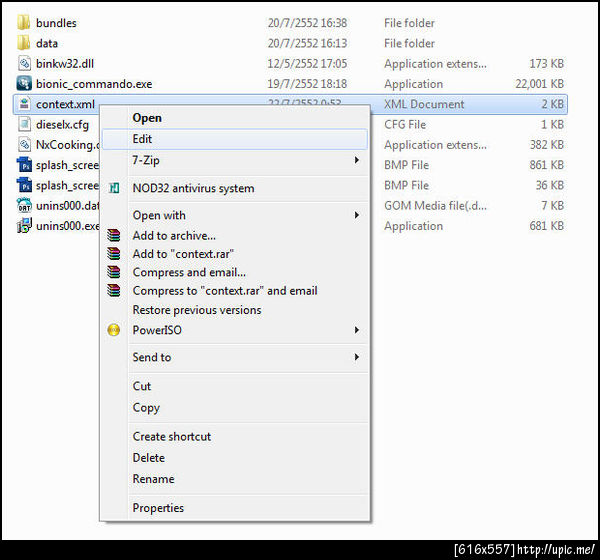This screenshot has width=600, height=560.
Task: Choose Open from the context menu
Action: 235,118
